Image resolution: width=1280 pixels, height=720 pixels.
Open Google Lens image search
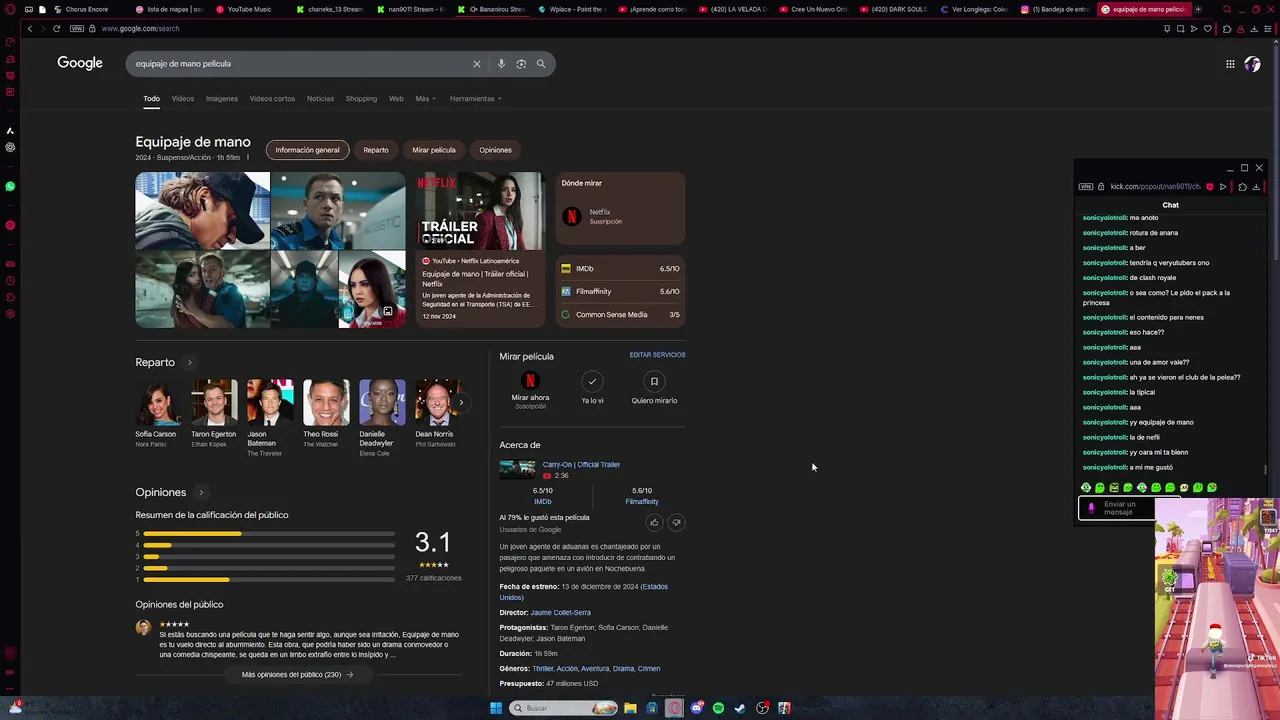pos(521,64)
